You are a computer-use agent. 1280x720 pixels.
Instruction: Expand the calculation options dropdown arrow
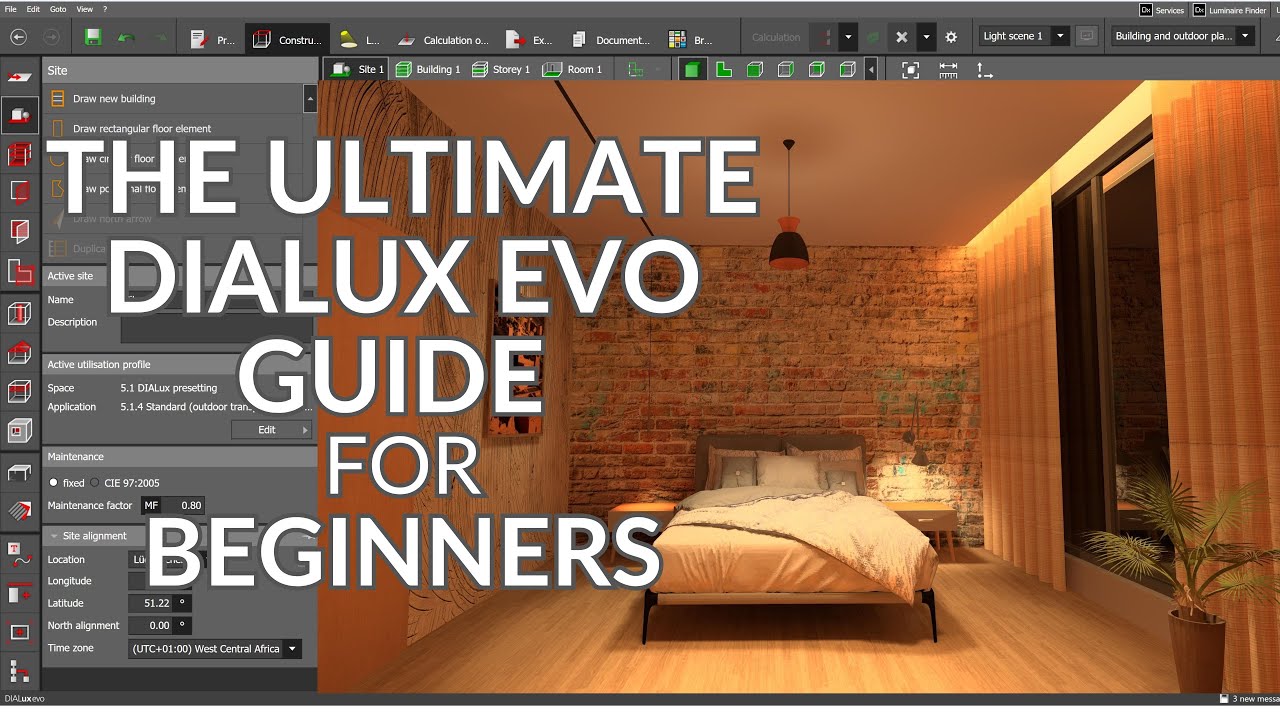(x=848, y=37)
